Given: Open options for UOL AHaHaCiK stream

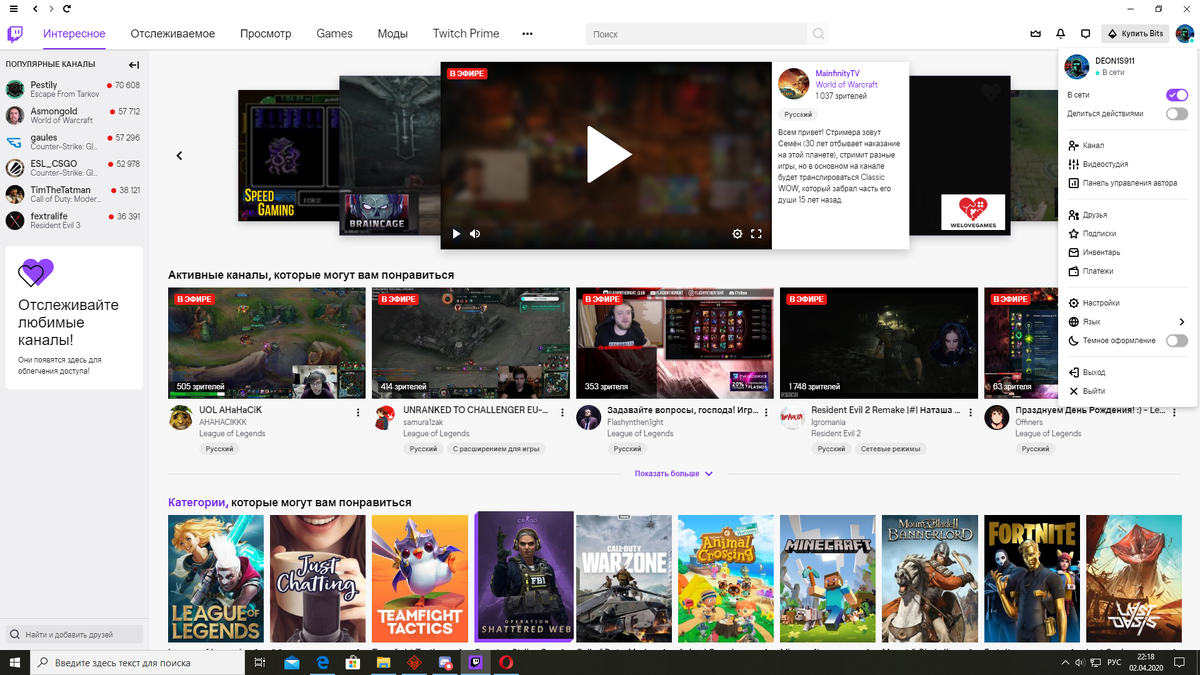Looking at the screenshot, I should [358, 412].
